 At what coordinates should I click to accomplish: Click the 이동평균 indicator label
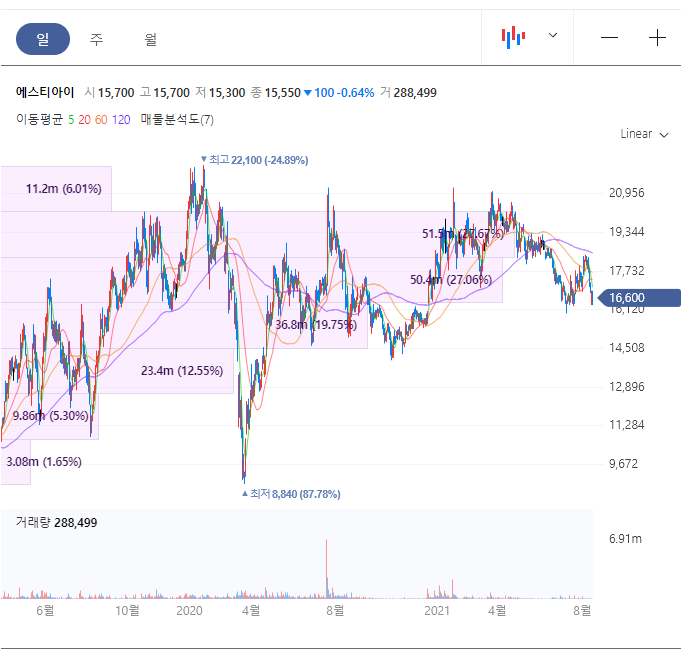tap(40, 119)
